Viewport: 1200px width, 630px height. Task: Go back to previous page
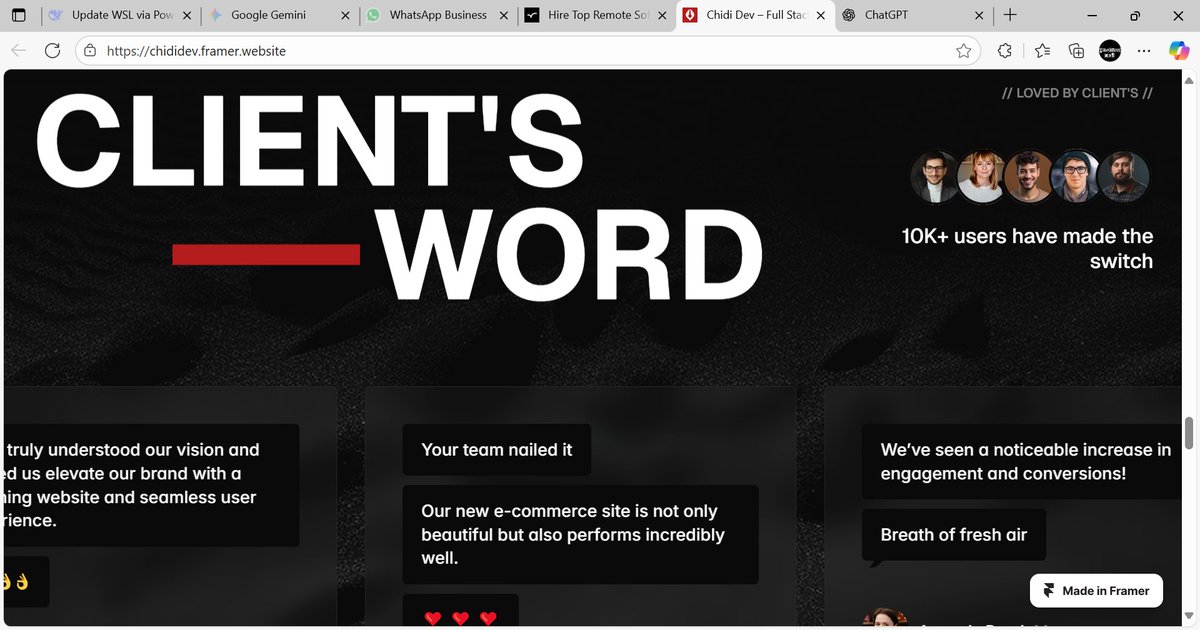[x=19, y=50]
